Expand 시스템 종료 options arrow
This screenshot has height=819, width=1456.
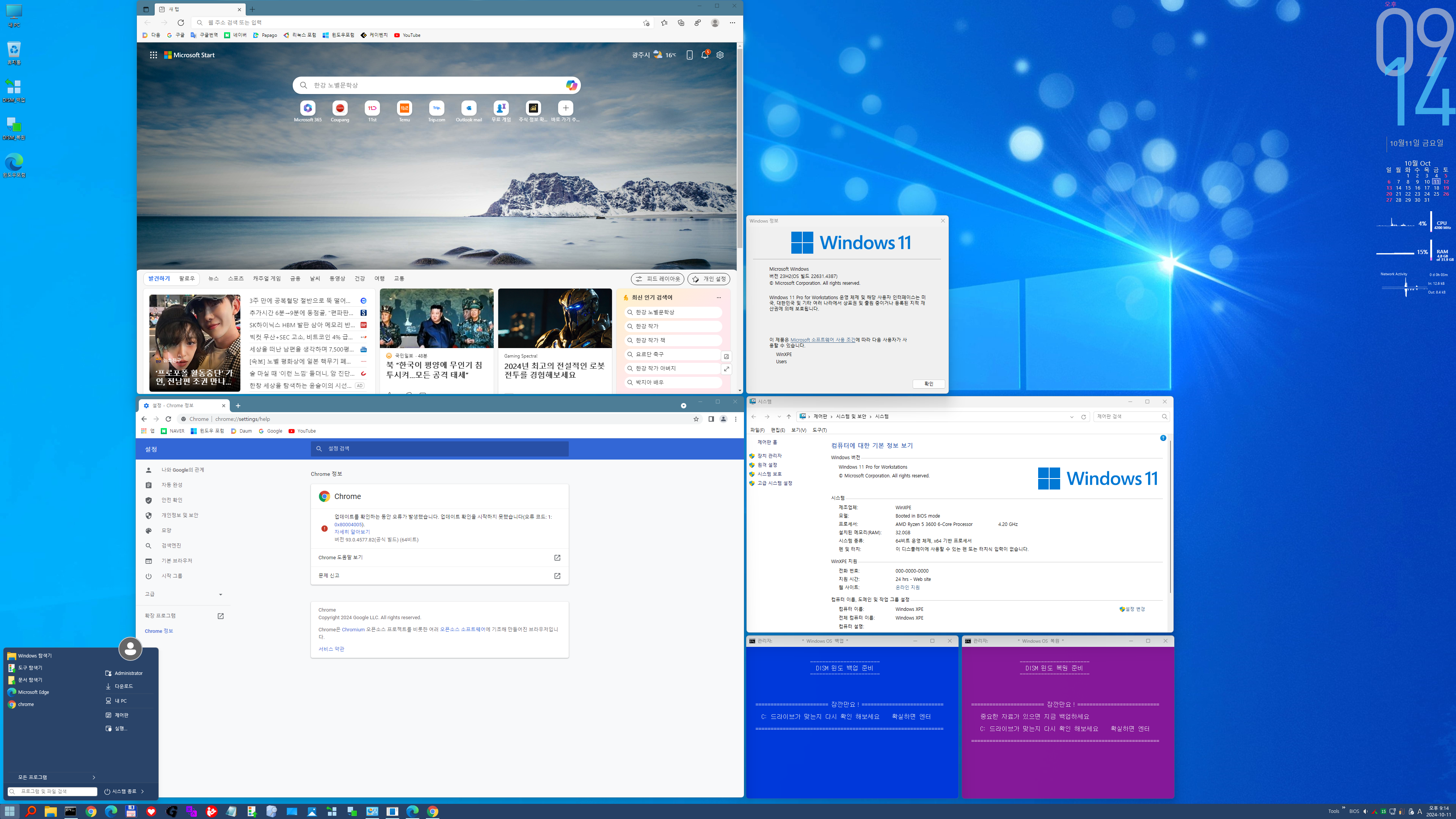(x=143, y=791)
